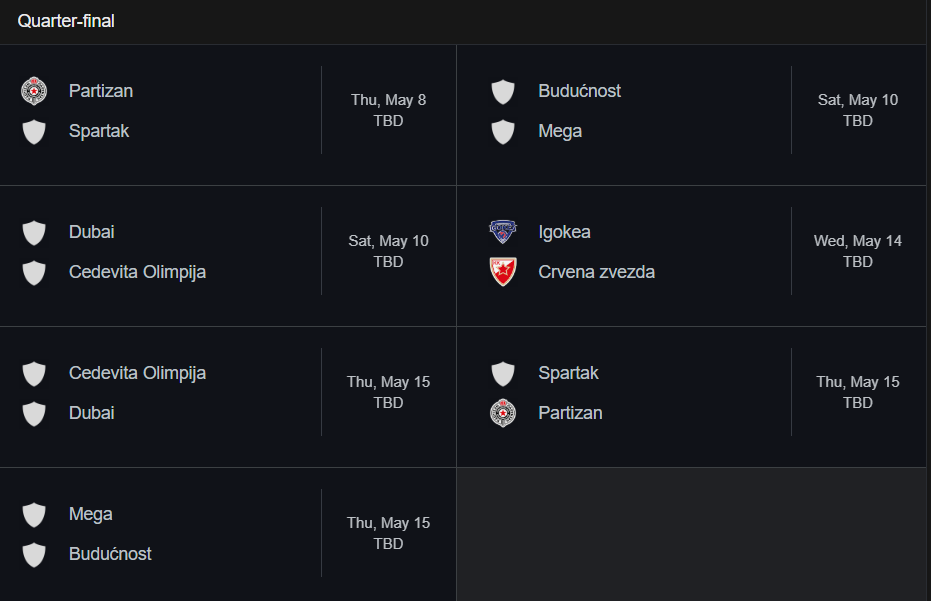Select Igokea team name

coord(564,232)
